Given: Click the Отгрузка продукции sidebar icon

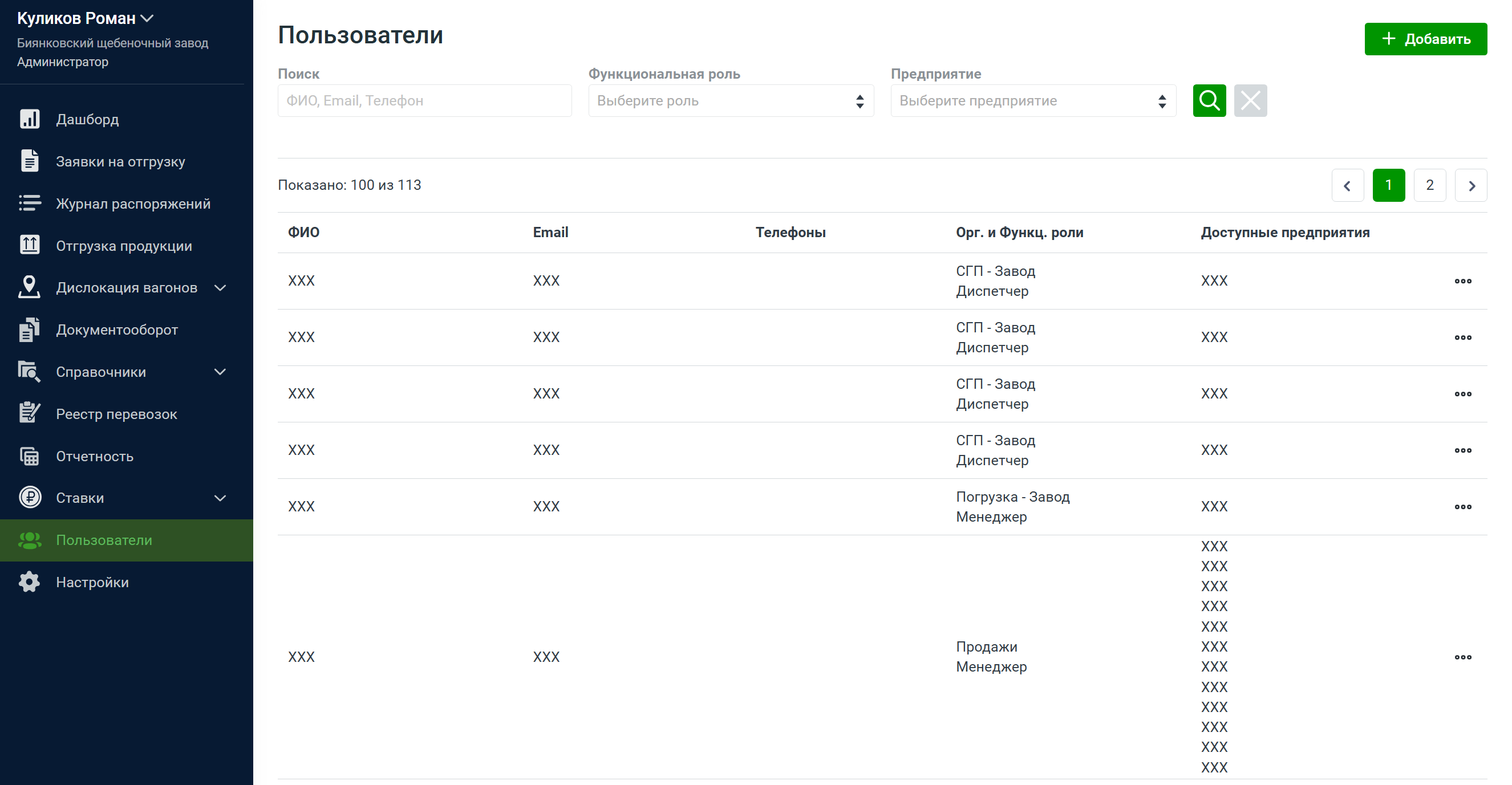Looking at the screenshot, I should tap(29, 245).
